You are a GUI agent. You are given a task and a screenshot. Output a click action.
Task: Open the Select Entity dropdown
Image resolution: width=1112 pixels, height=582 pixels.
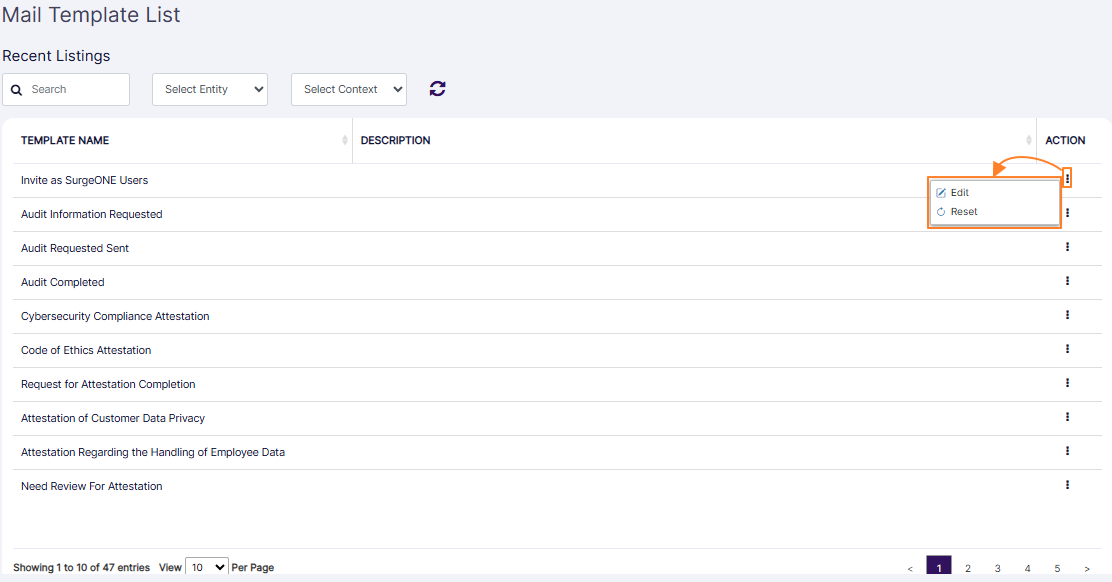(209, 89)
